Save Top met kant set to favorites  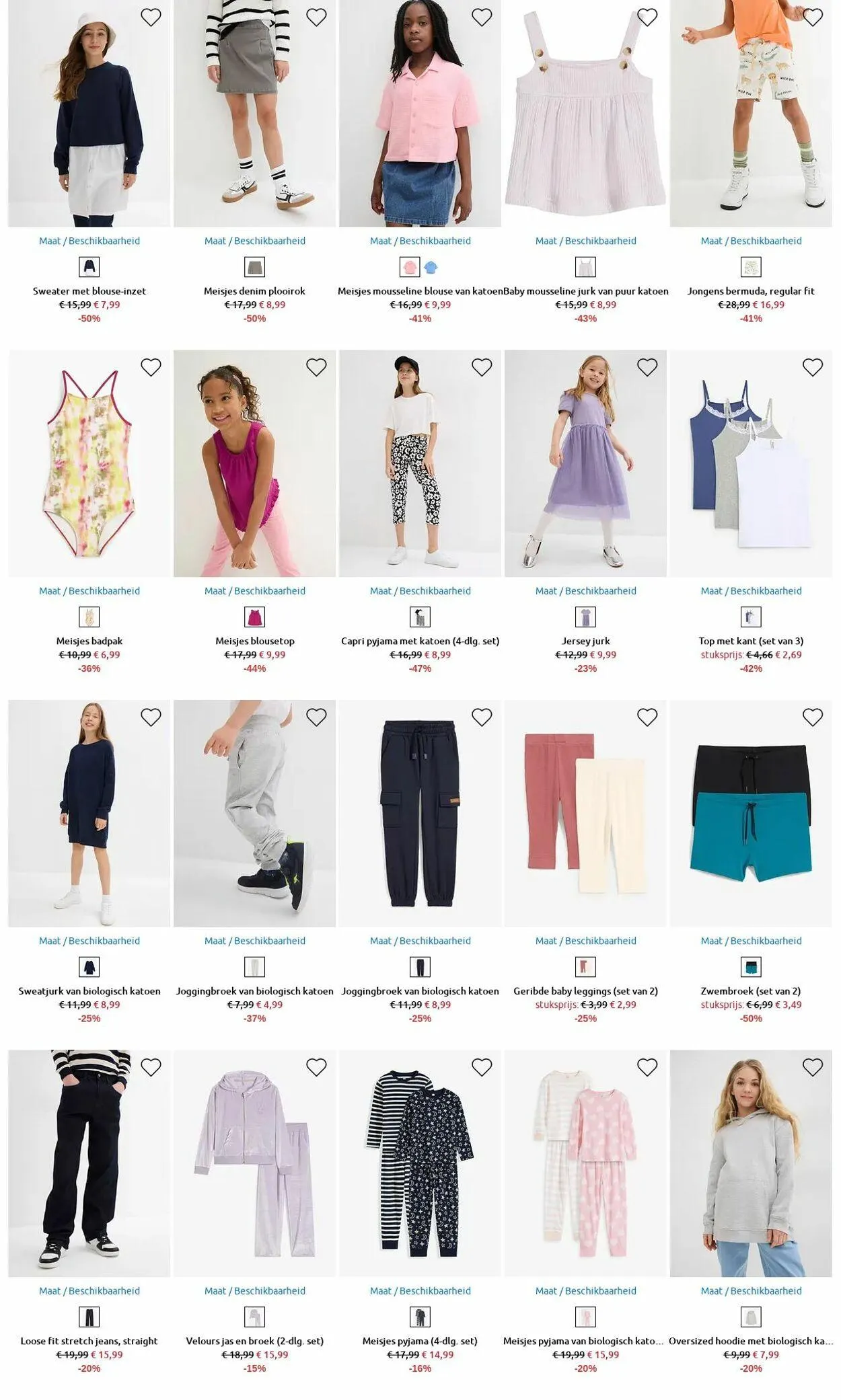pyautogui.click(x=813, y=367)
